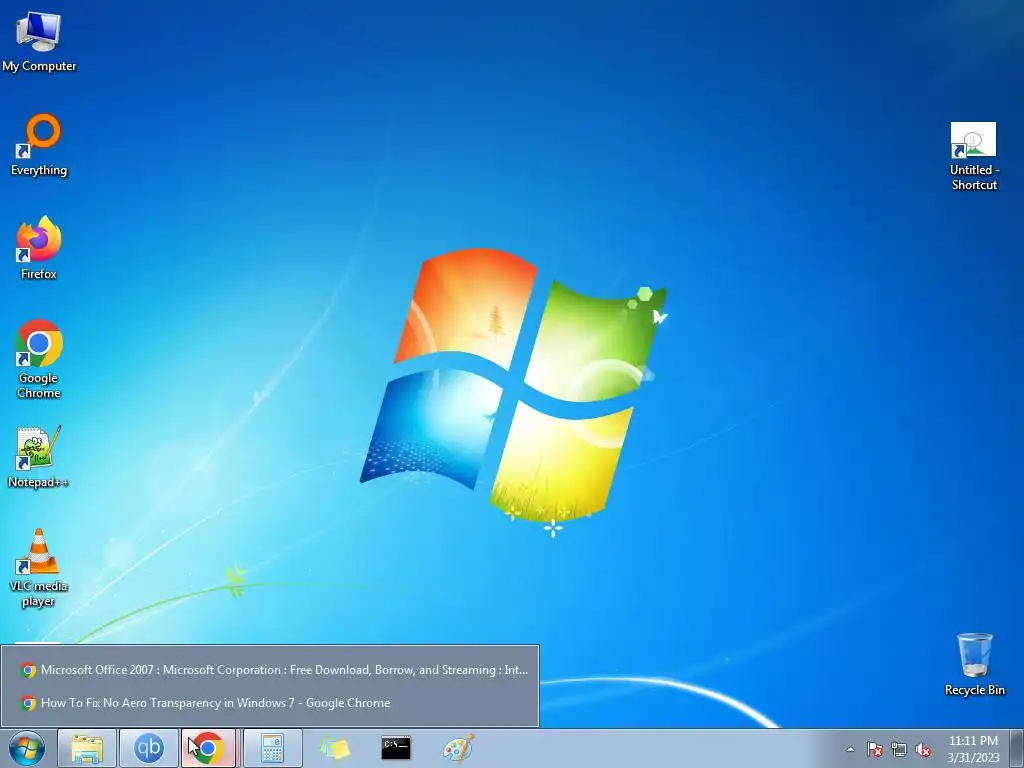Open the network status tray icon
Image resolution: width=1024 pixels, height=768 pixels.
[899, 749]
